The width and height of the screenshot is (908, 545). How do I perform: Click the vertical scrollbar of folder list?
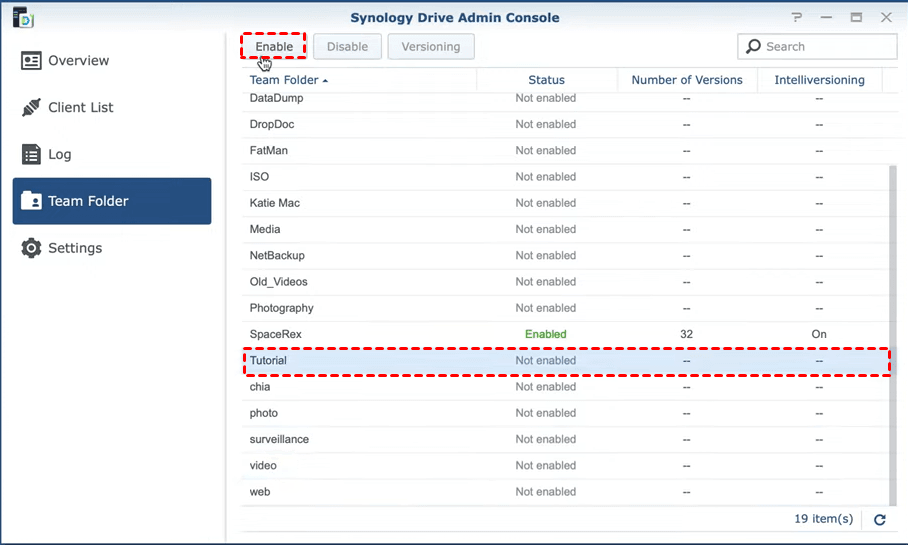pyautogui.click(x=893, y=330)
